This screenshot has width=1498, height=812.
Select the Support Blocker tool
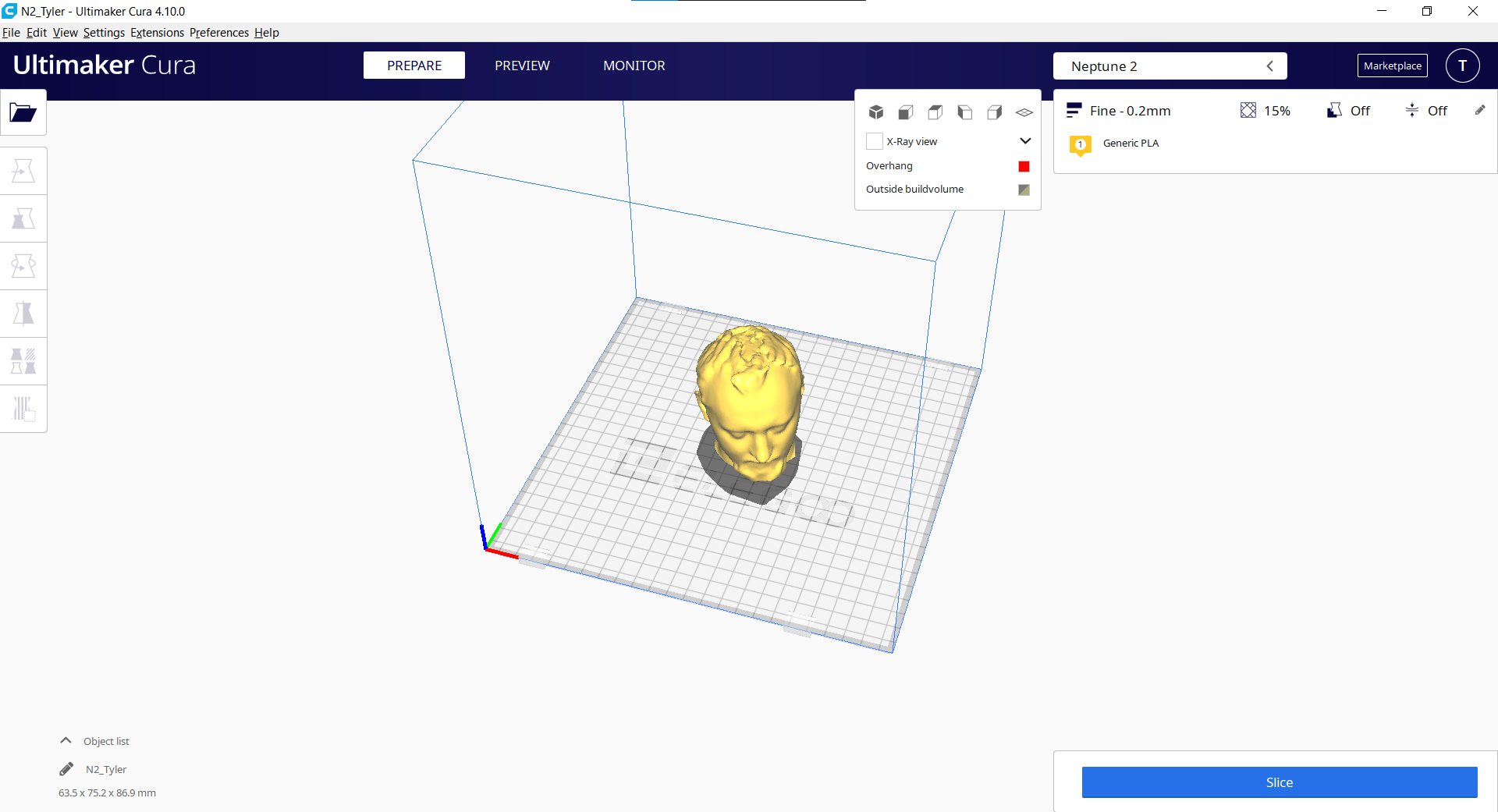coord(23,409)
